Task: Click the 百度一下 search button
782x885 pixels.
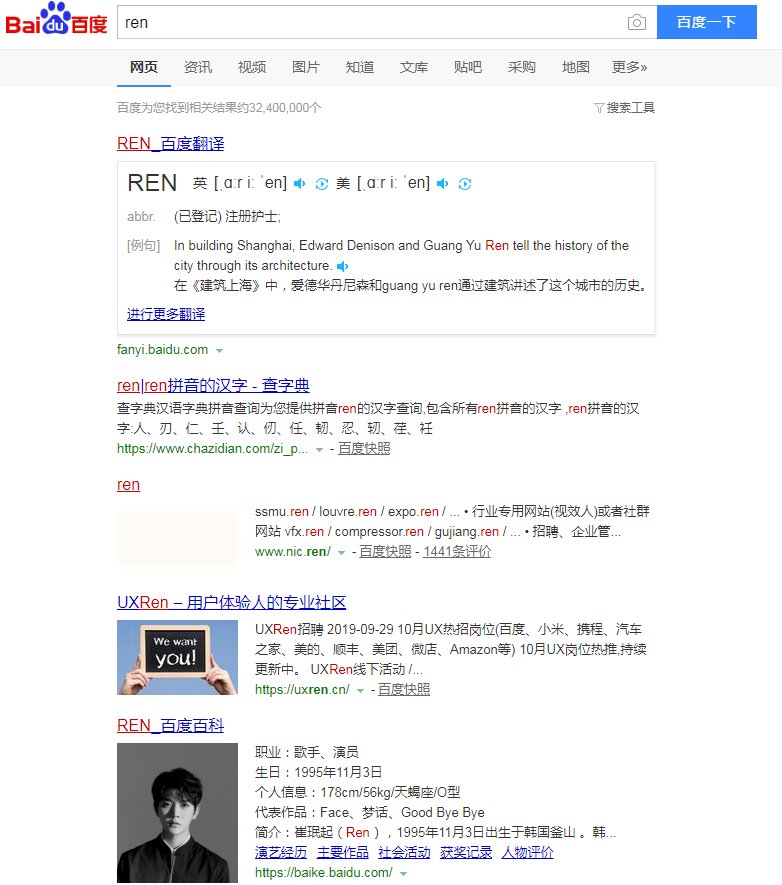Action: pos(706,22)
